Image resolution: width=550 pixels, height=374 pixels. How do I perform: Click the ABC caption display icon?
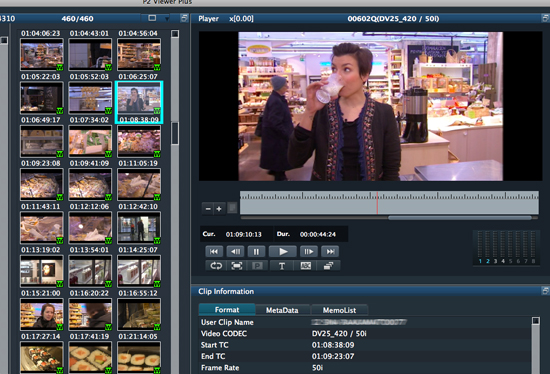(x=306, y=266)
